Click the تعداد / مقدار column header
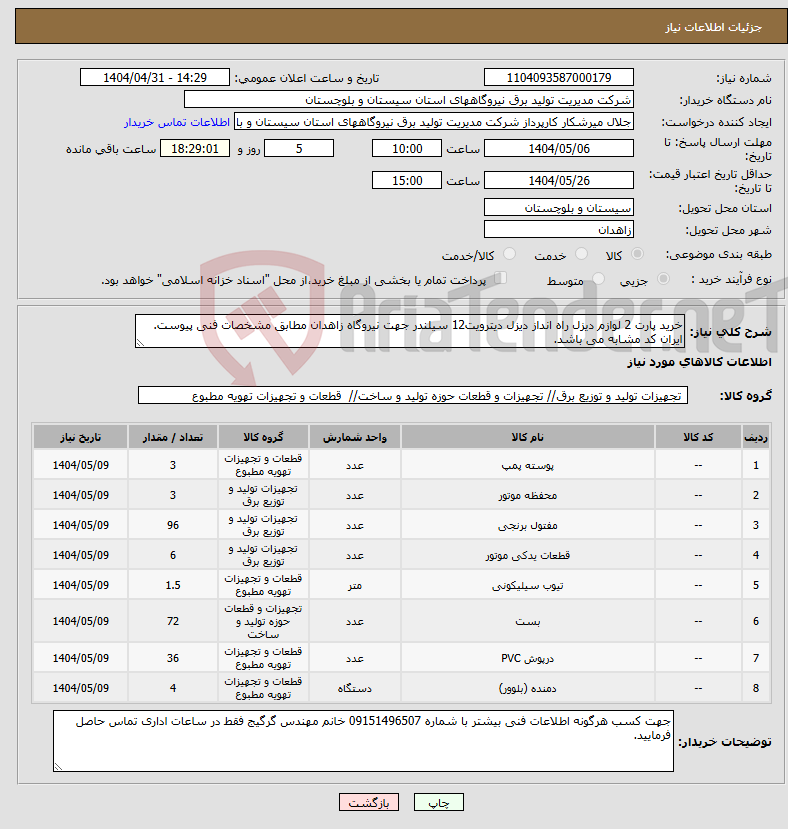Viewport: 788px width, 829px height. coord(173,437)
